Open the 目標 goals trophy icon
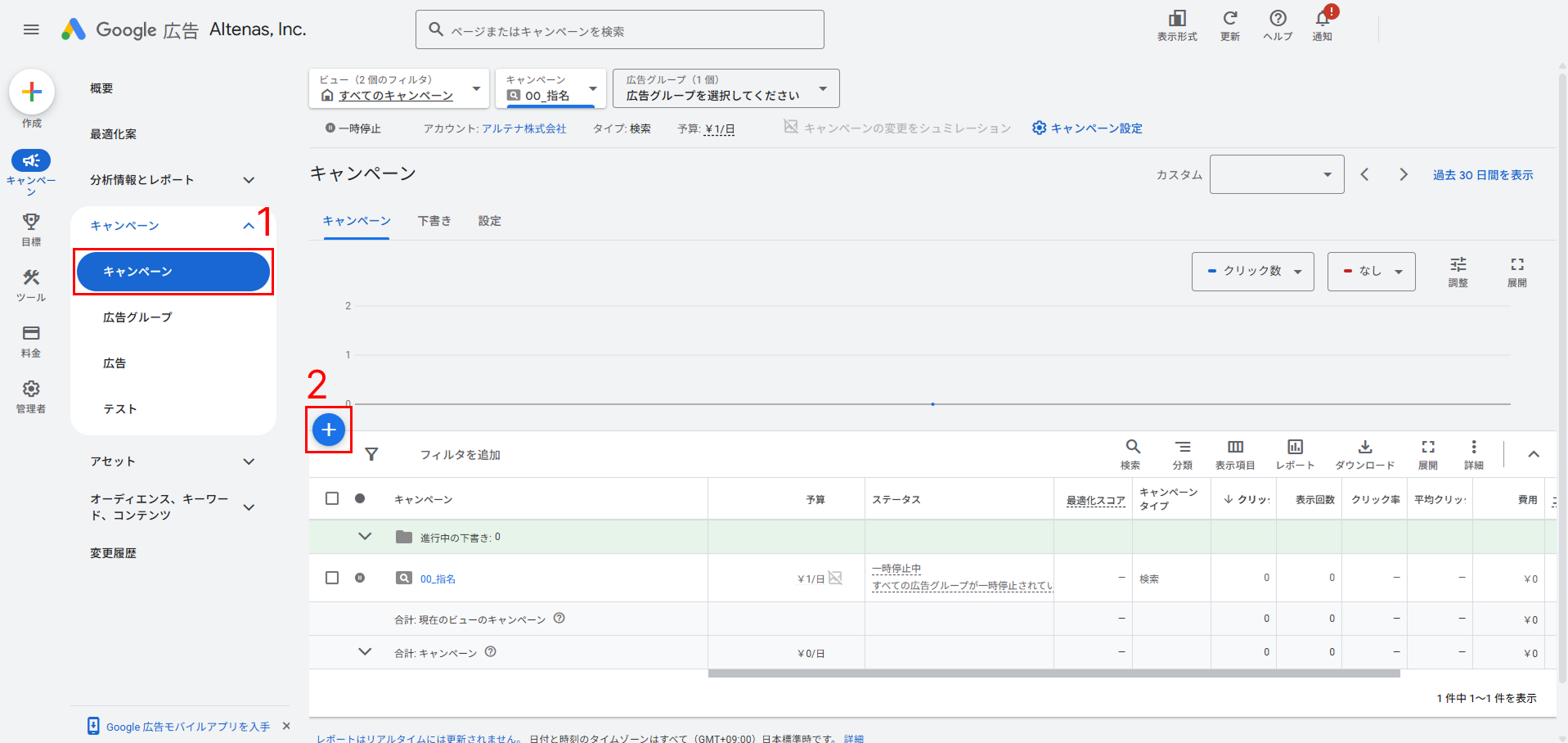This screenshot has width=1568, height=743. (31, 222)
